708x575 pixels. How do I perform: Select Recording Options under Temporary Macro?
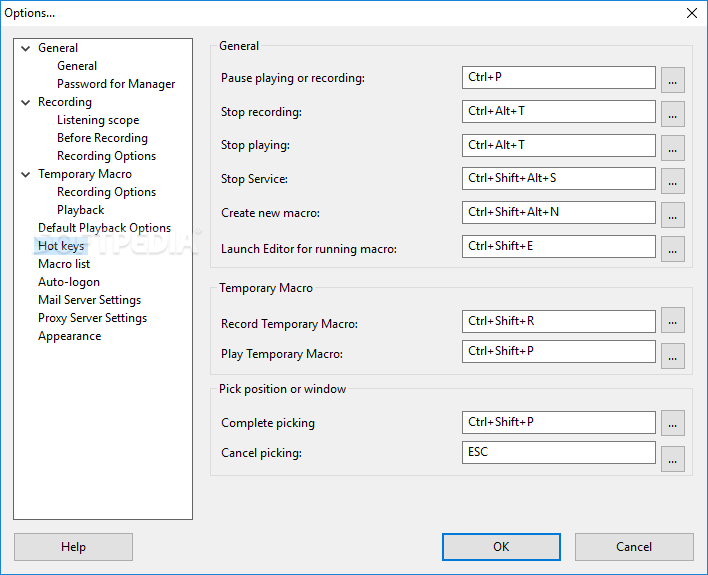click(x=107, y=192)
